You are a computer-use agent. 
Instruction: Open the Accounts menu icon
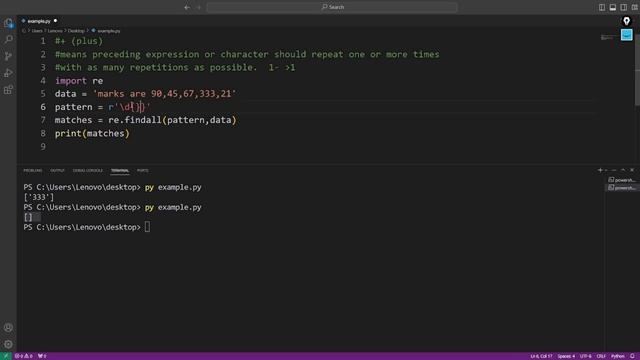[8, 328]
